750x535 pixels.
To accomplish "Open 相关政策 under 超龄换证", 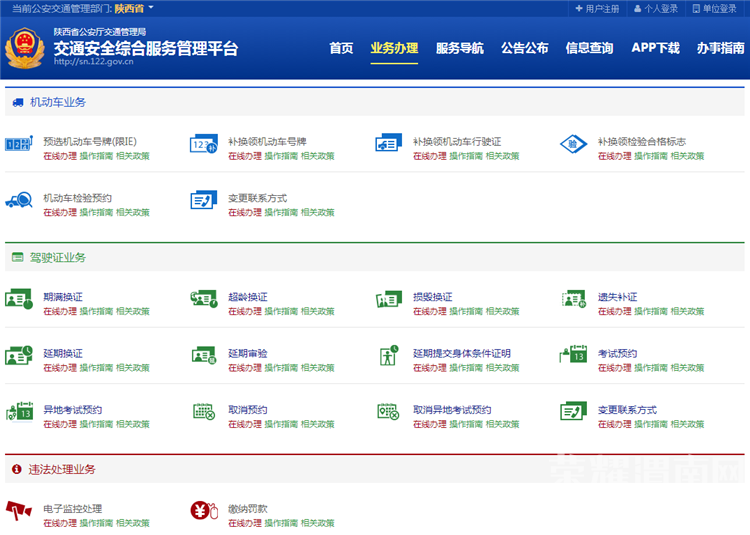I will 317,312.
